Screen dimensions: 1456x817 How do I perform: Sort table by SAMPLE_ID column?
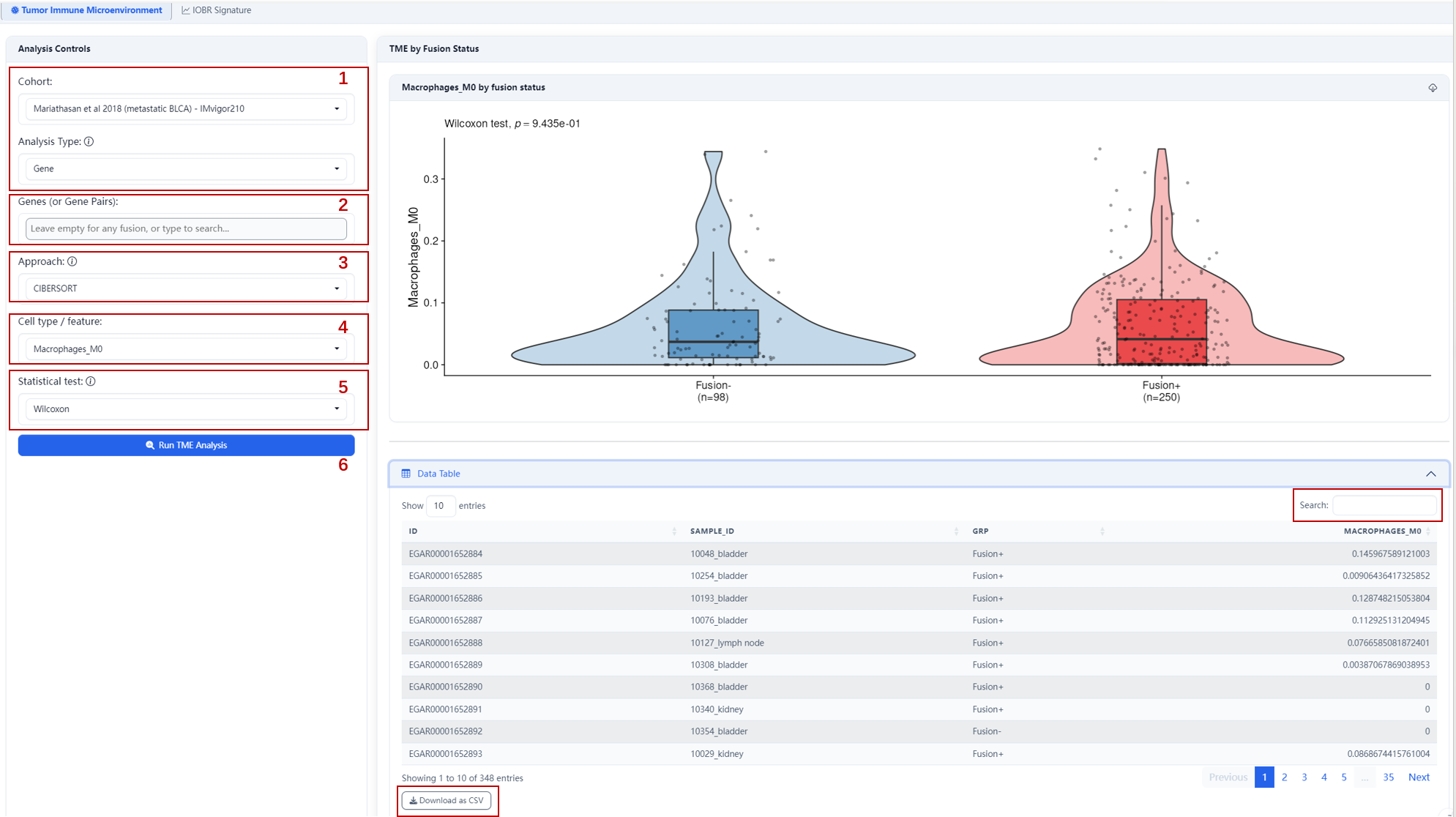click(824, 531)
